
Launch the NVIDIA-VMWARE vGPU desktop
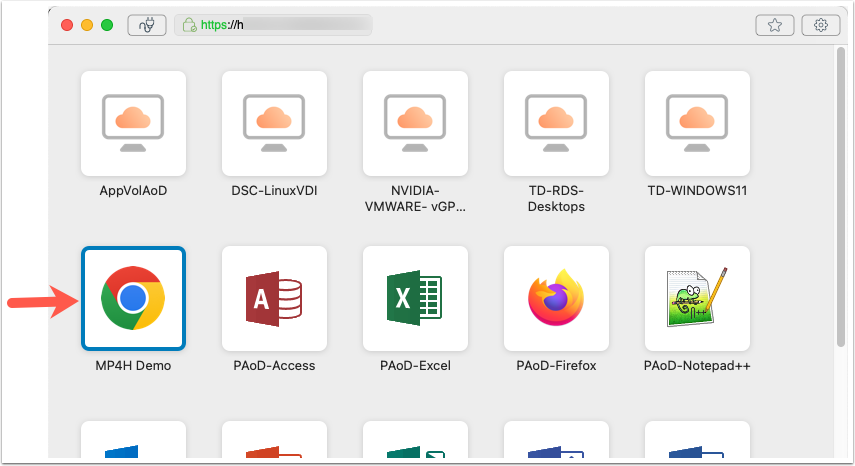pyautogui.click(x=416, y=123)
